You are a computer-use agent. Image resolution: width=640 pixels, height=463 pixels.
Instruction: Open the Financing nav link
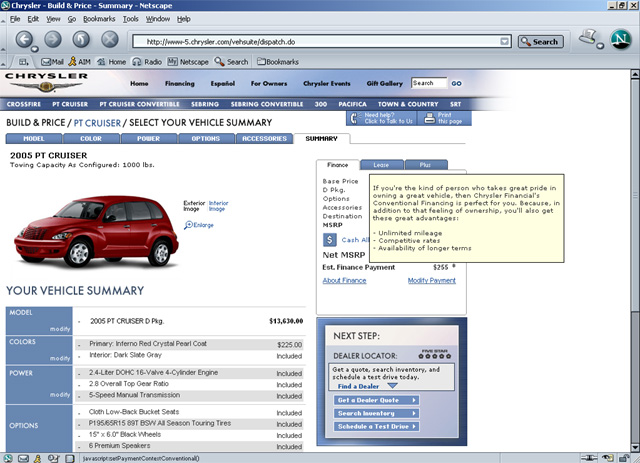pos(180,83)
